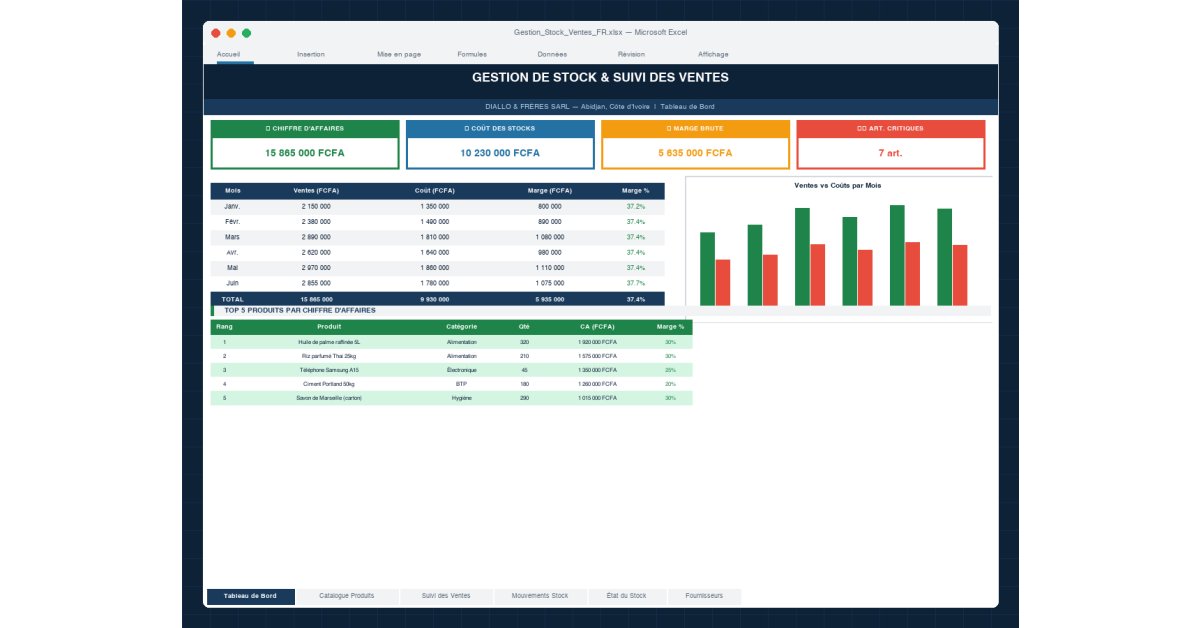
Task: Switch to the Insertion ribbon tab
Action: point(311,54)
